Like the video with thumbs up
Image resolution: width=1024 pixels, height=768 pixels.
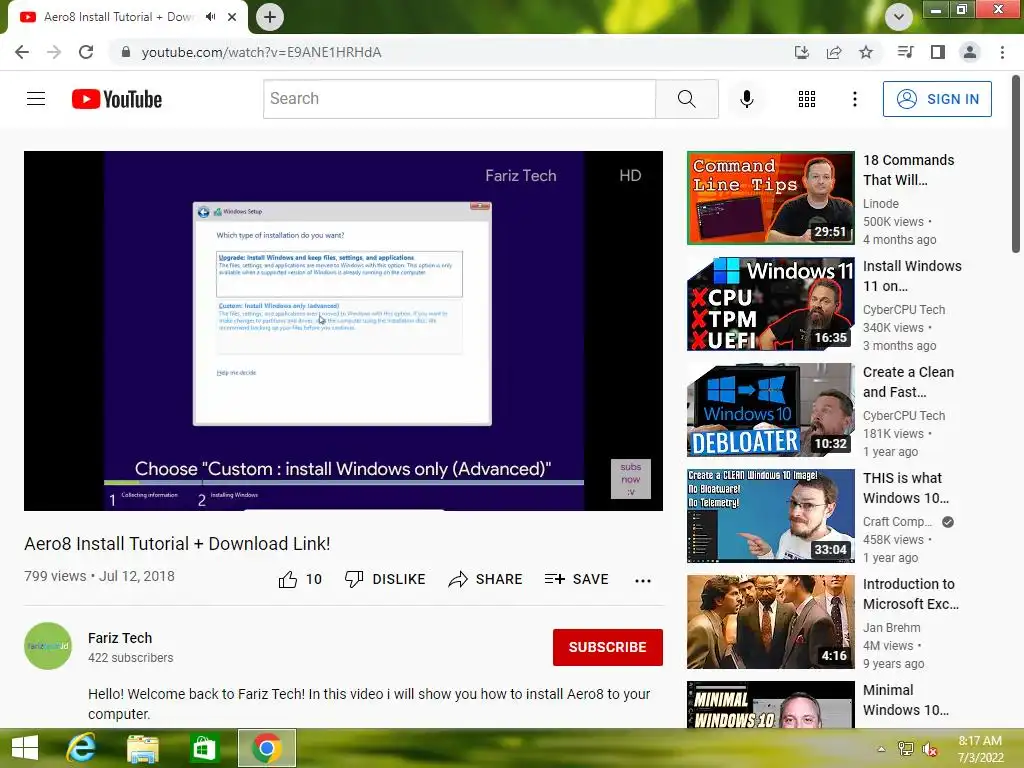(x=300, y=579)
